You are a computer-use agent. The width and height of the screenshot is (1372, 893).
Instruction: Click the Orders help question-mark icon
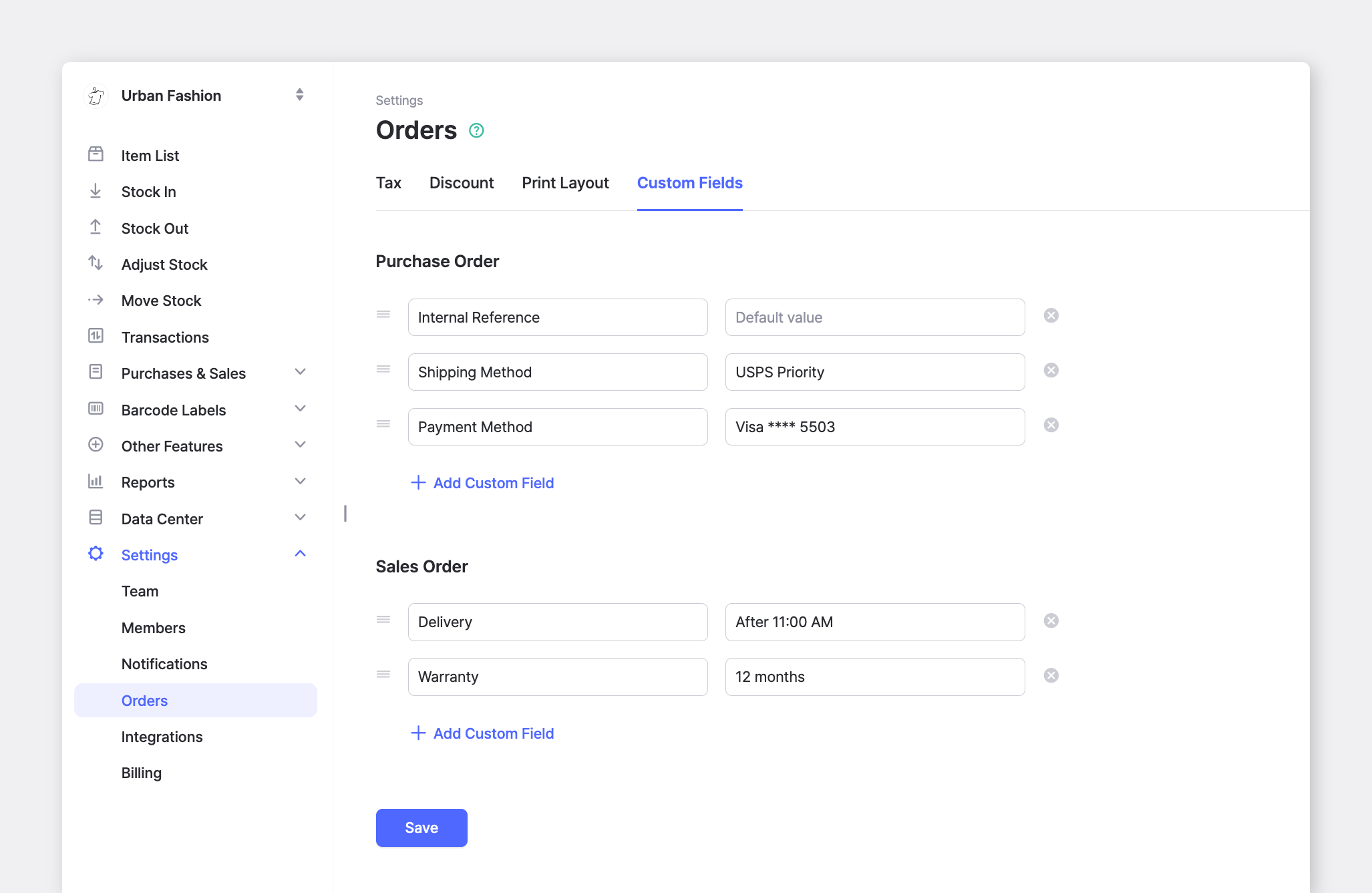click(x=476, y=130)
